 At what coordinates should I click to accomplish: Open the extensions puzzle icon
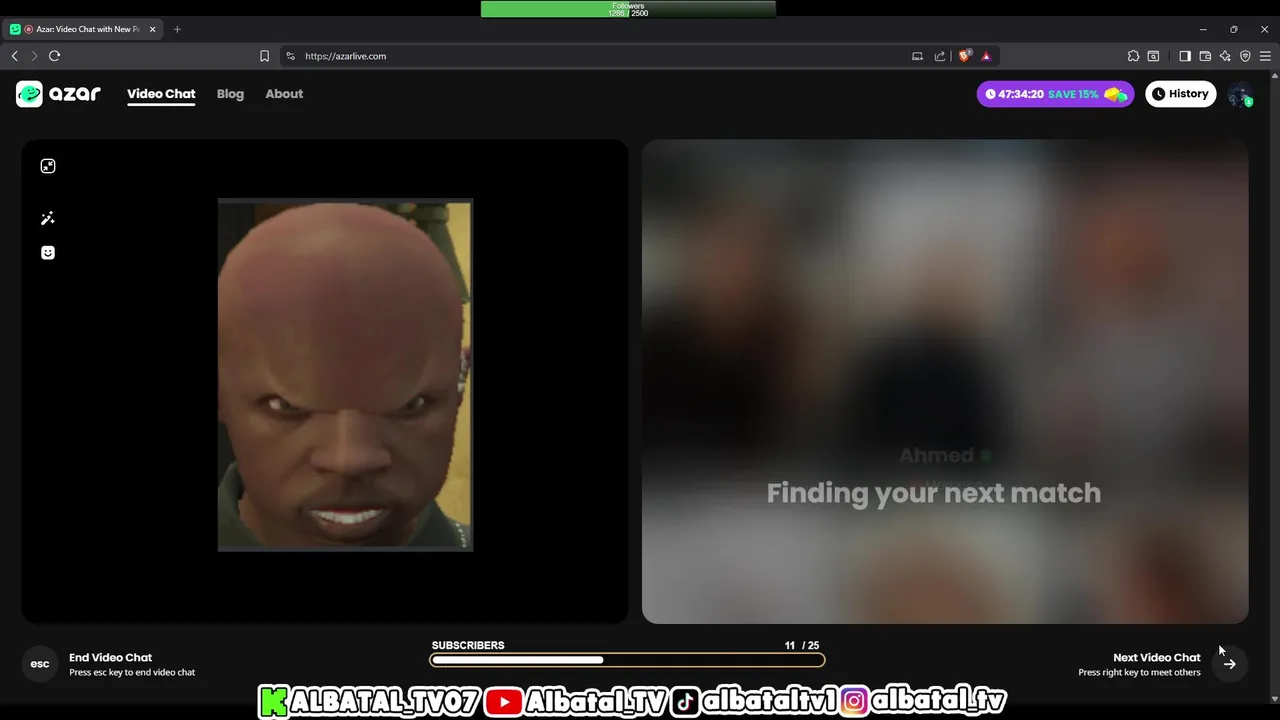(x=1133, y=56)
